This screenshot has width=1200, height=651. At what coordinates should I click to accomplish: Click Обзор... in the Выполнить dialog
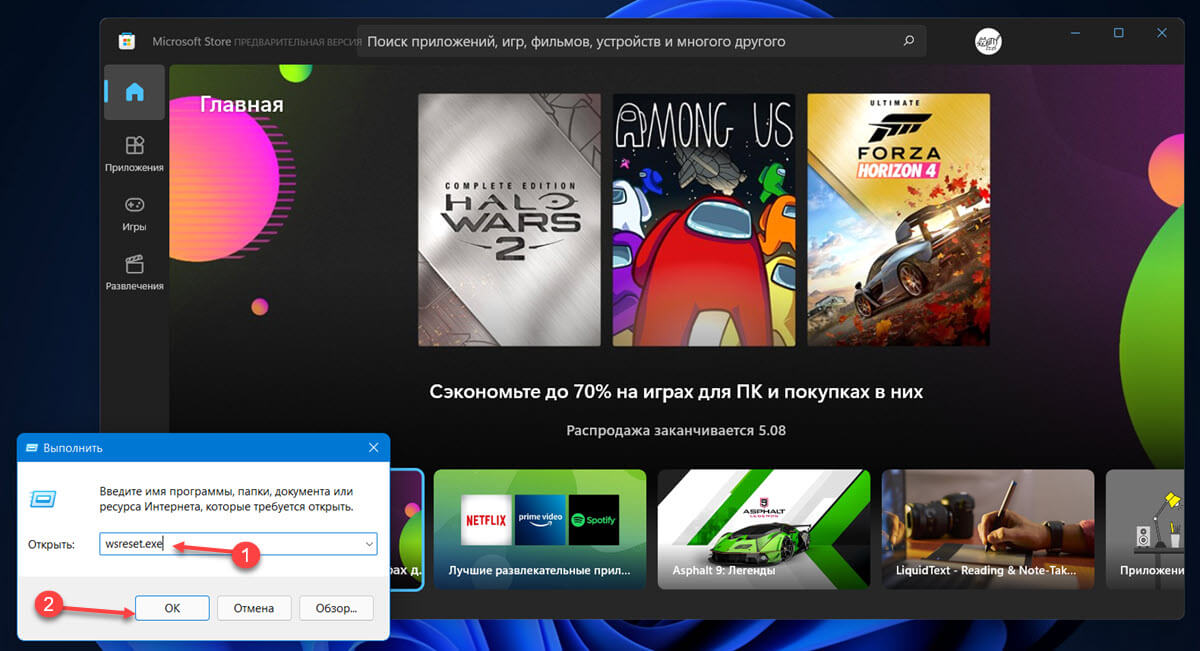(336, 607)
